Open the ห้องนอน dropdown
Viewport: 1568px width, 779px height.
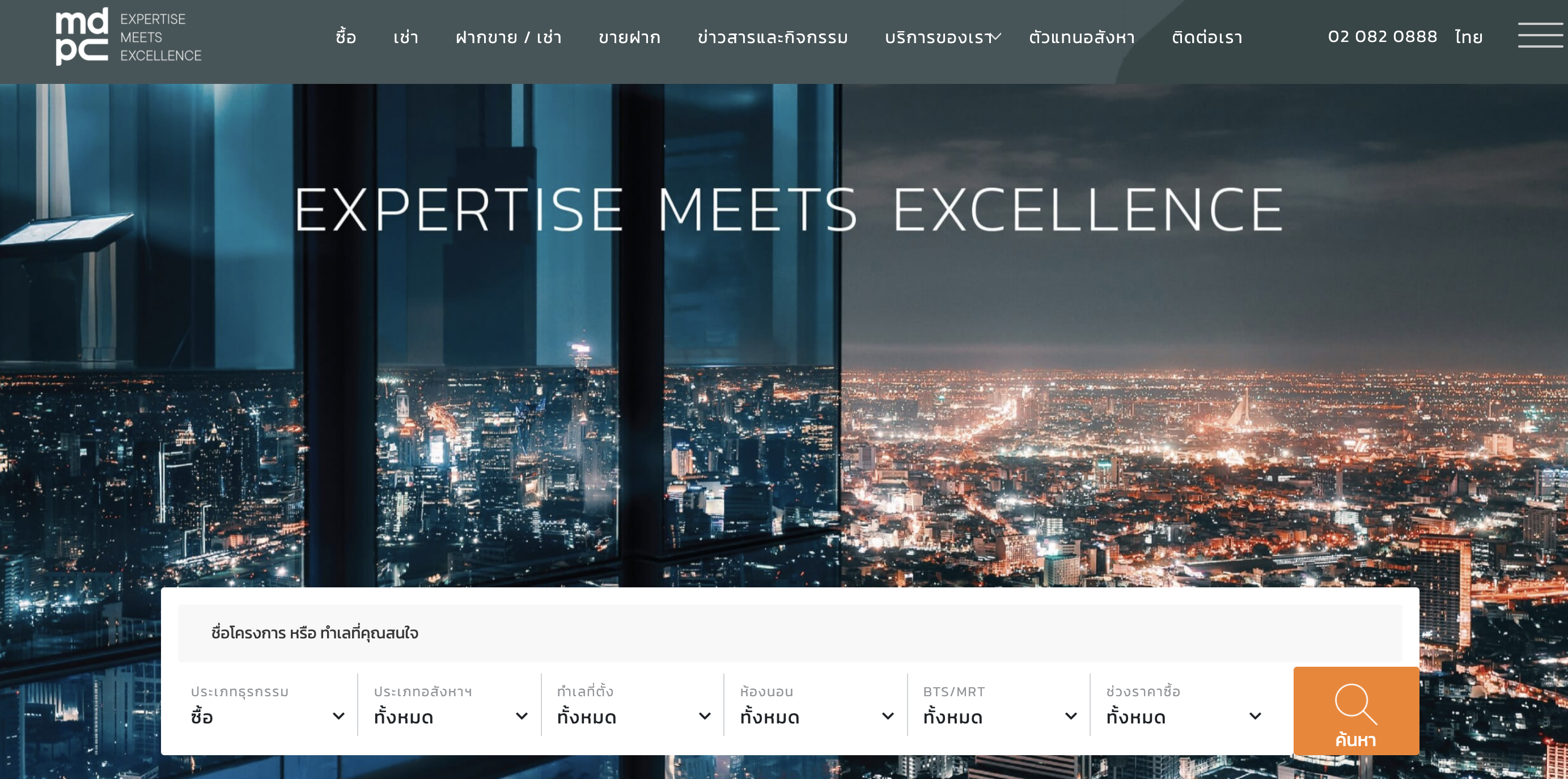816,705
